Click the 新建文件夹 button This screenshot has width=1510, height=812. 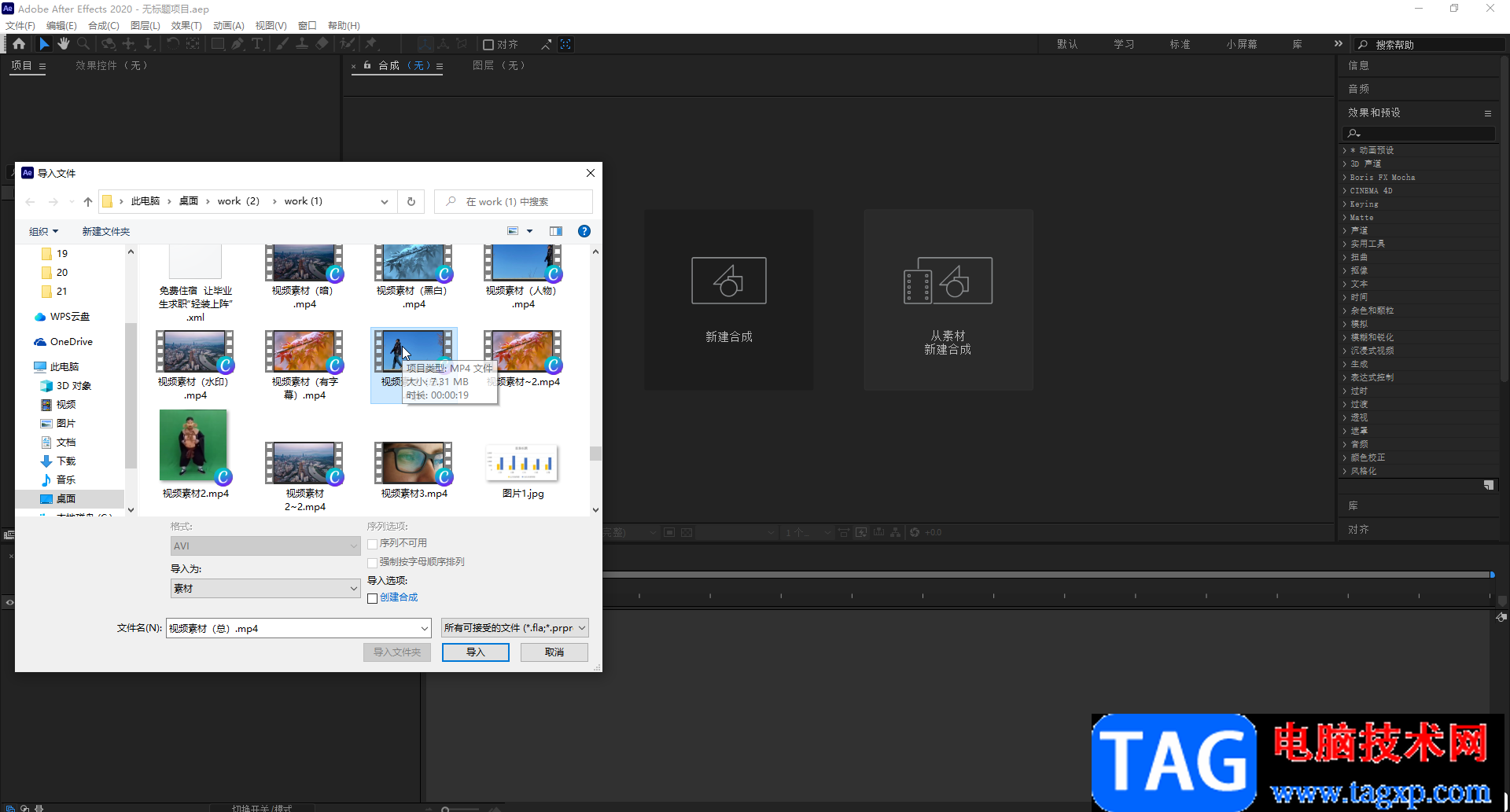[x=106, y=231]
